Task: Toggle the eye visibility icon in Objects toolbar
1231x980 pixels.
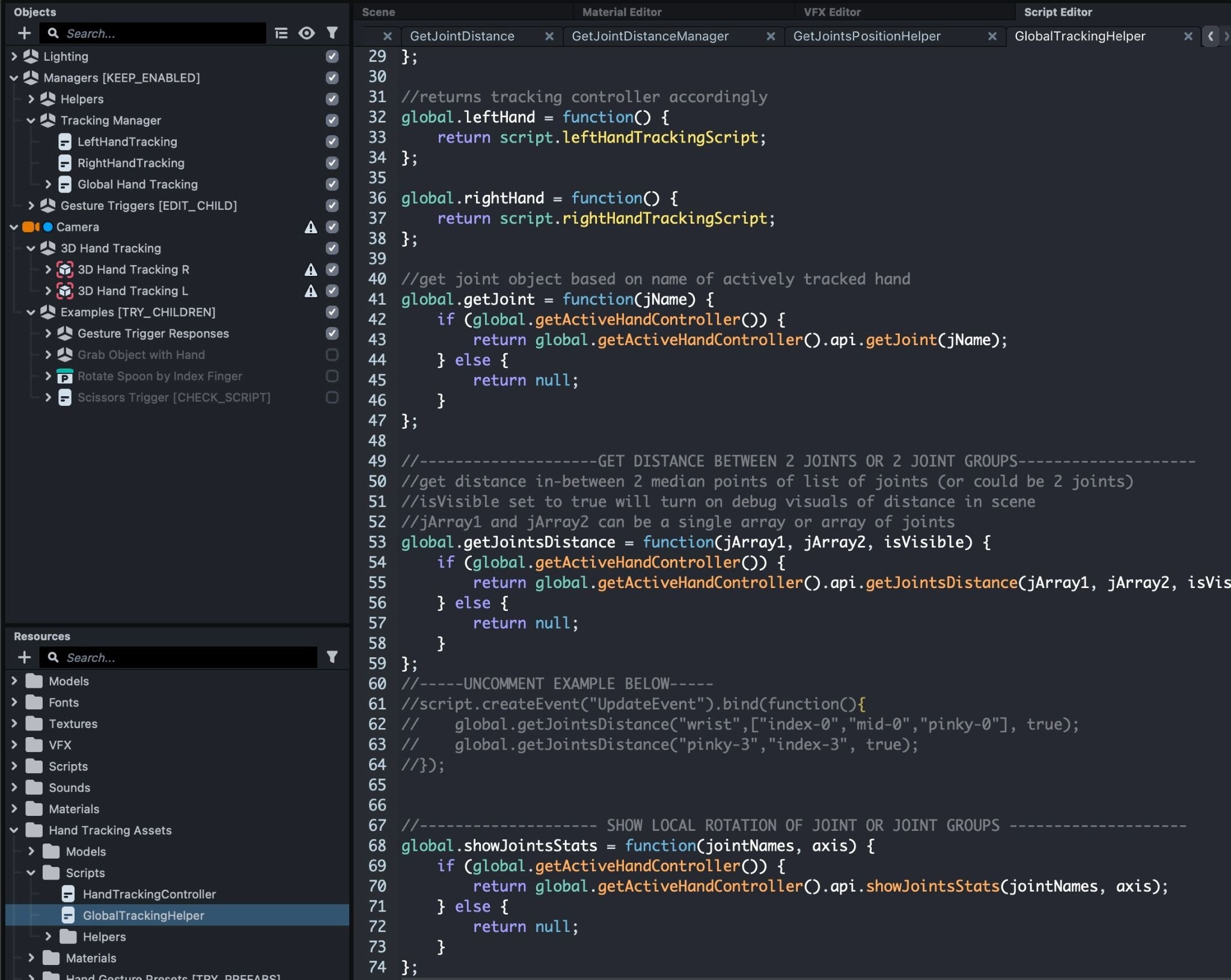Action: click(x=307, y=33)
